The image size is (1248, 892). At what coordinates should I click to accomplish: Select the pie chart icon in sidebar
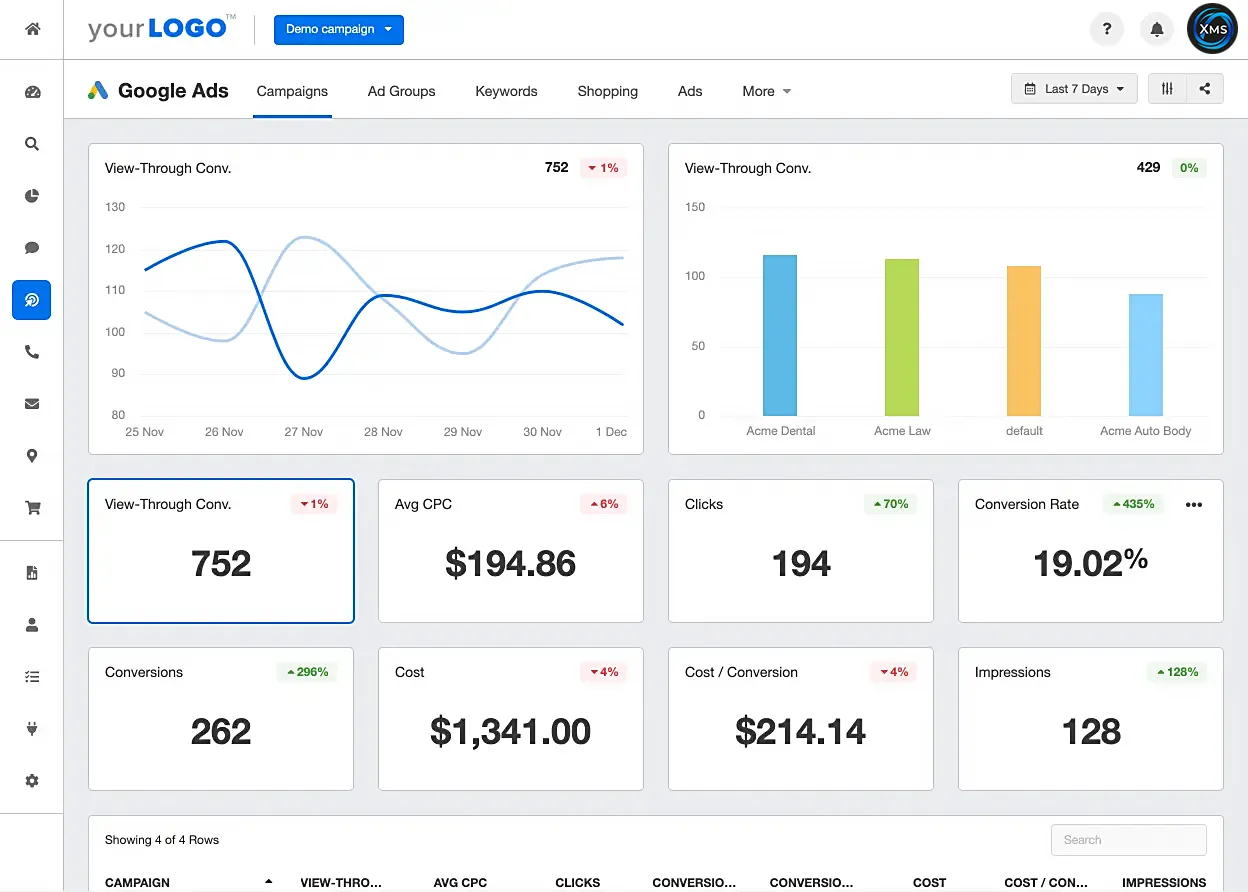(x=32, y=196)
